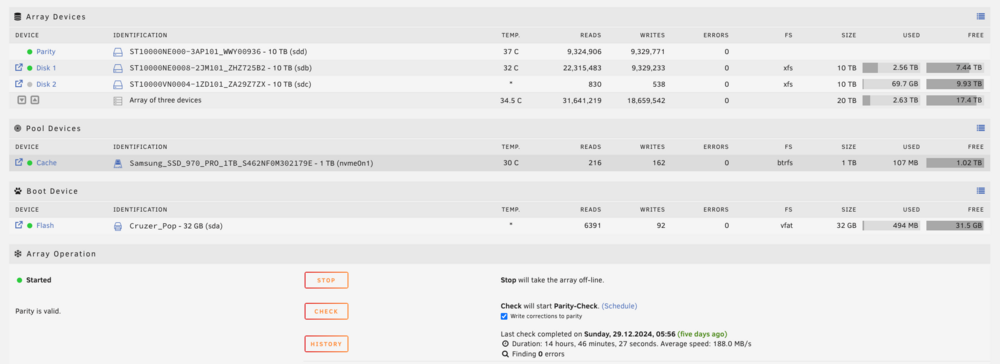Open the Cache device settings link

point(46,163)
